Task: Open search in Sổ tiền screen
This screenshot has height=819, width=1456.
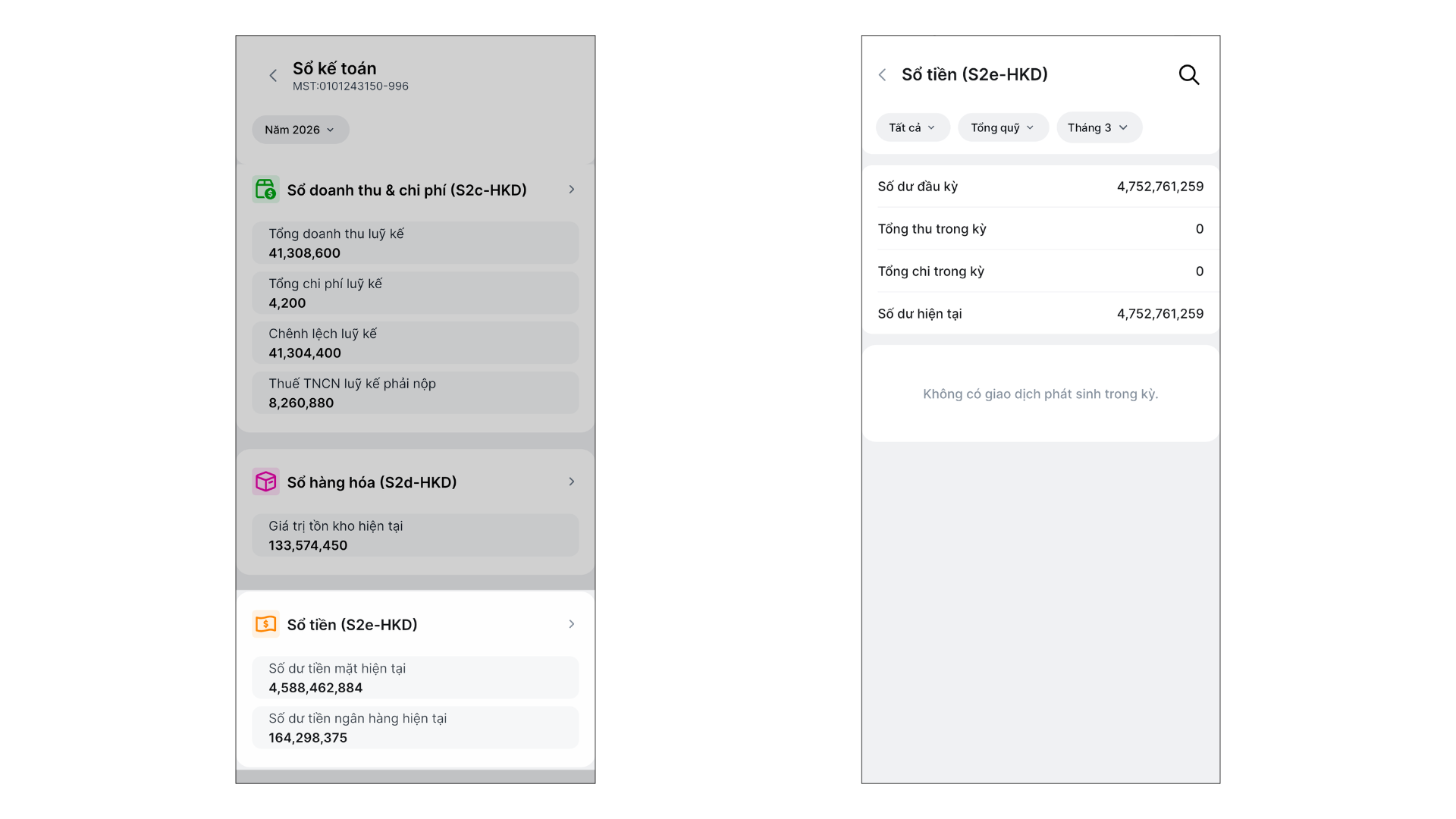Action: point(1188,75)
